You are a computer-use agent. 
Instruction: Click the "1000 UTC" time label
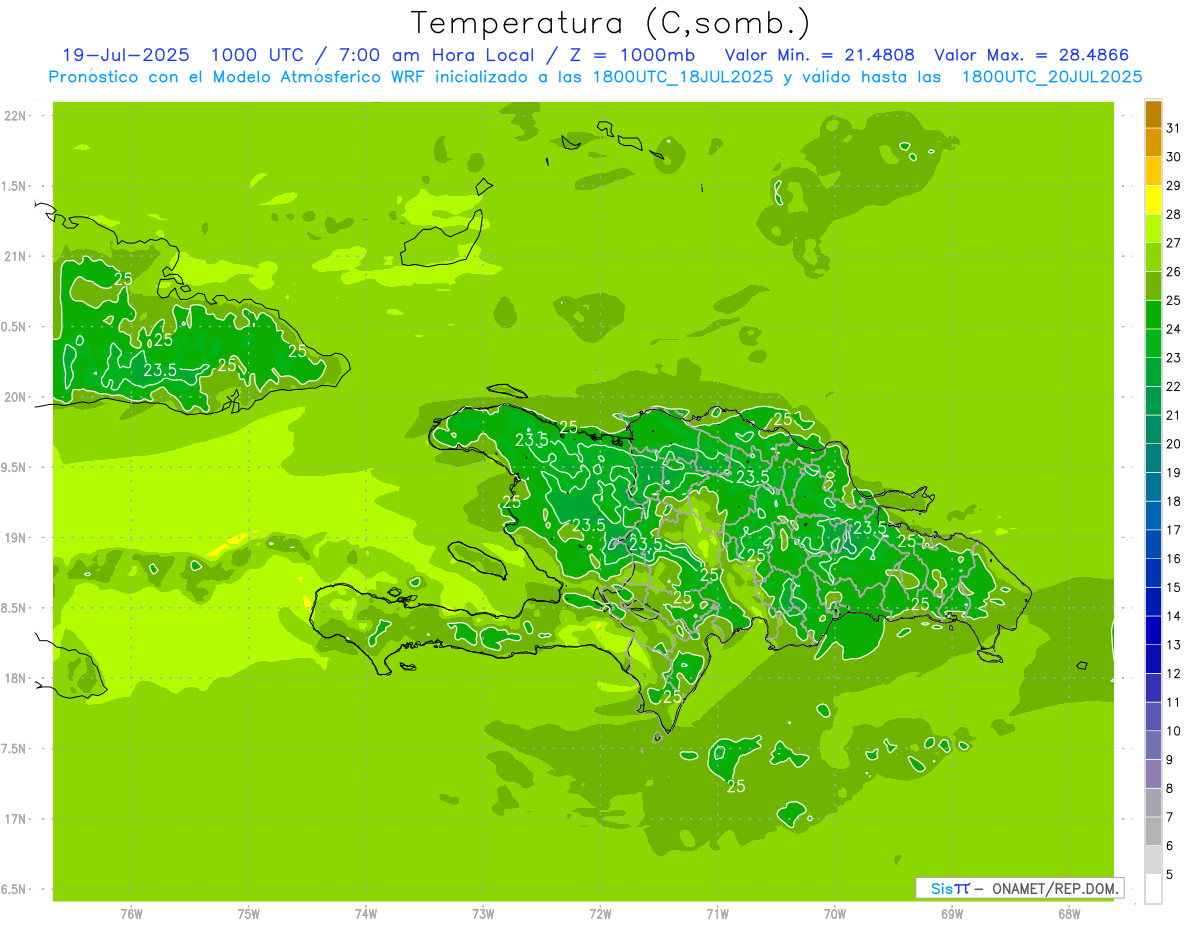point(256,55)
